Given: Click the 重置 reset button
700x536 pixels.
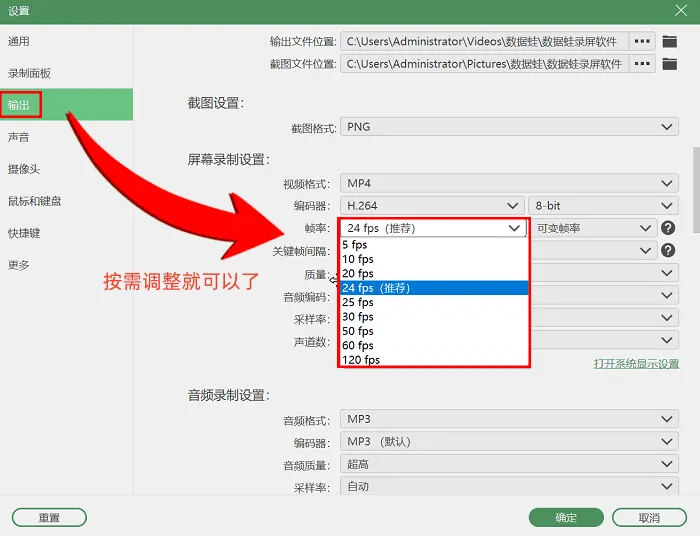Looking at the screenshot, I should [49, 518].
